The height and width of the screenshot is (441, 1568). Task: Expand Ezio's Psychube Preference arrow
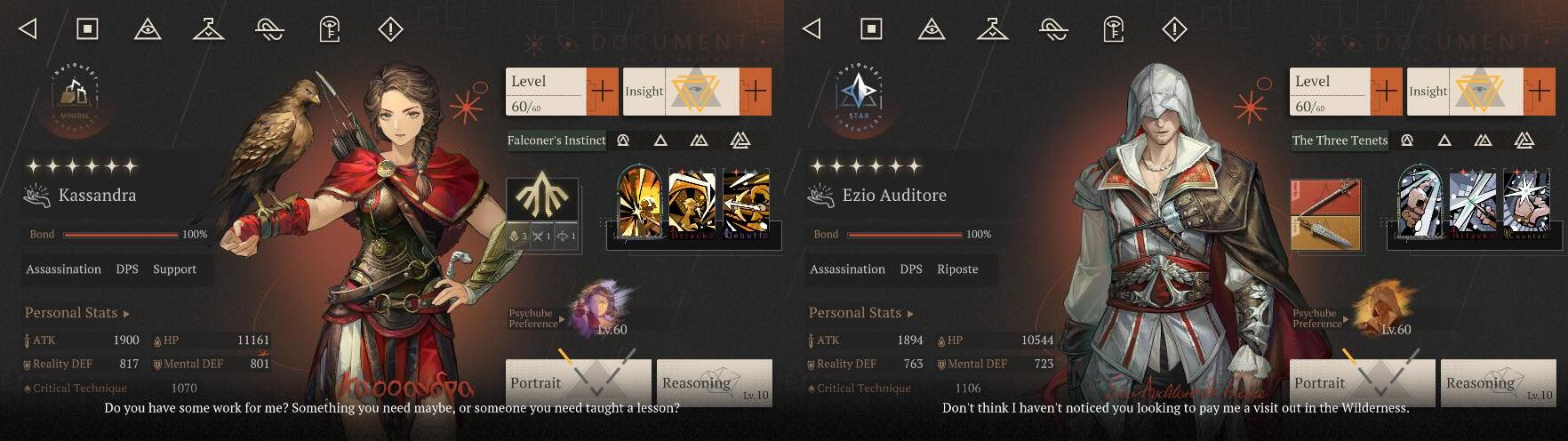[1346, 318]
